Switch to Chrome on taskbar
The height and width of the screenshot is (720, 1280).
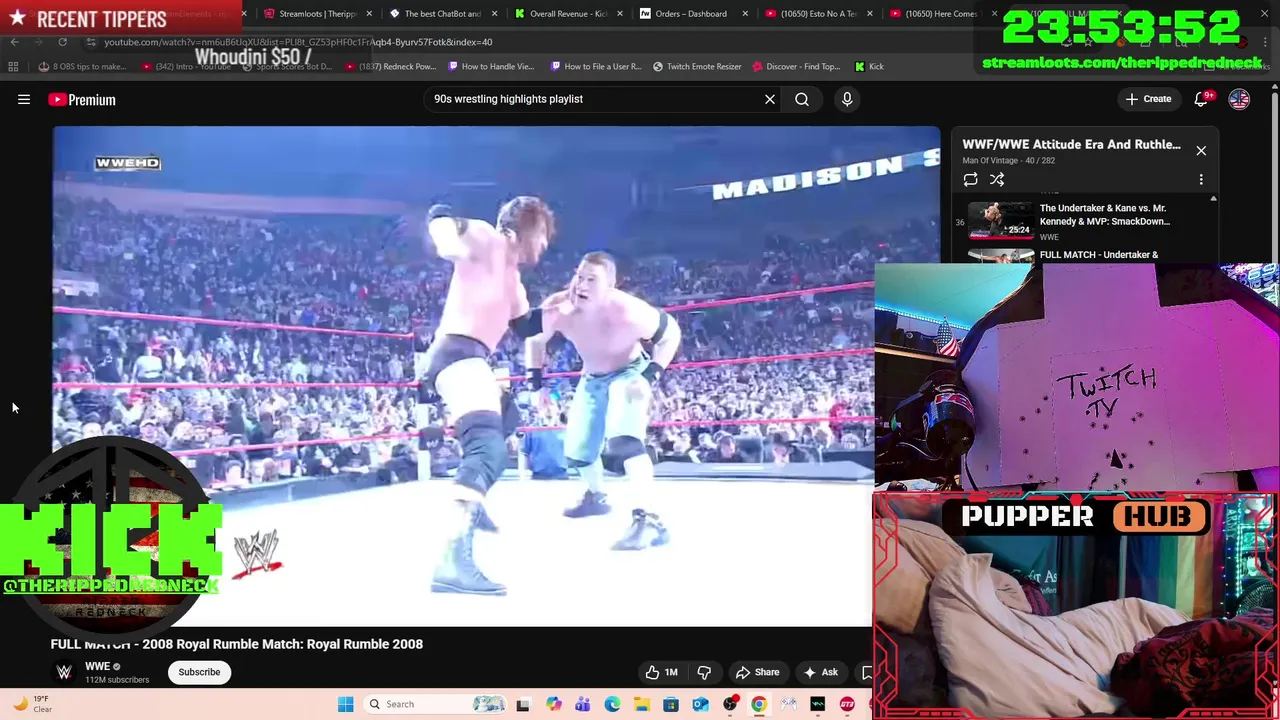759,704
